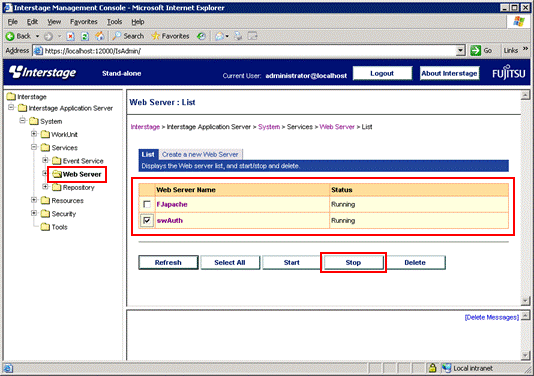Image resolution: width=534 pixels, height=376 pixels.
Task: Expand the Resources tree node
Action: tap(34, 200)
